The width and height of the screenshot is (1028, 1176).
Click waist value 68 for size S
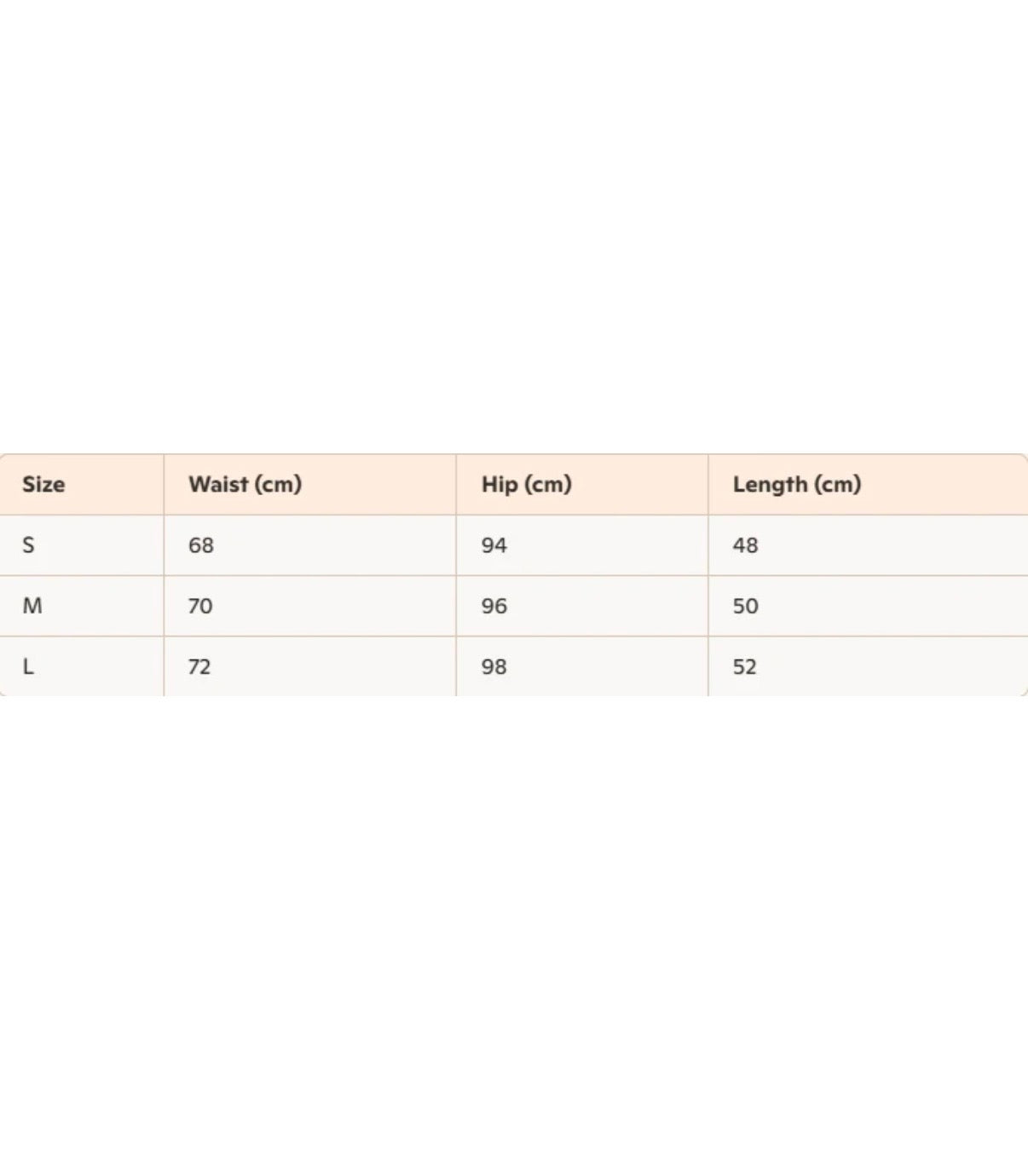click(201, 545)
